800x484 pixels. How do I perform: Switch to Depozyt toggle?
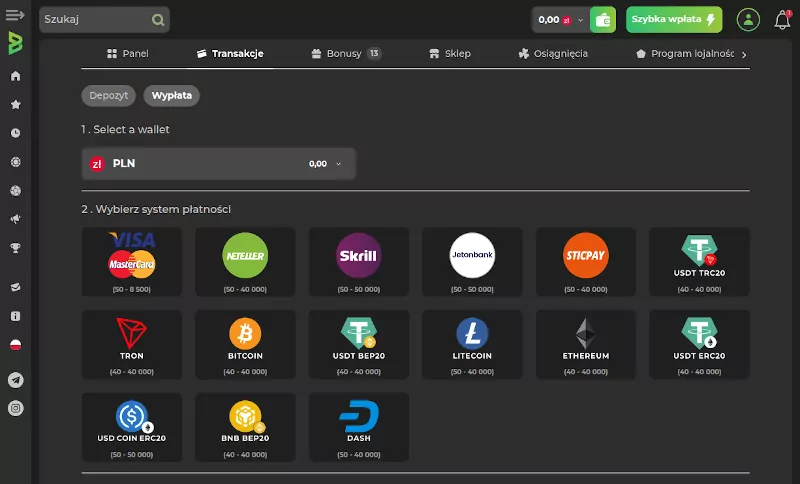(108, 95)
